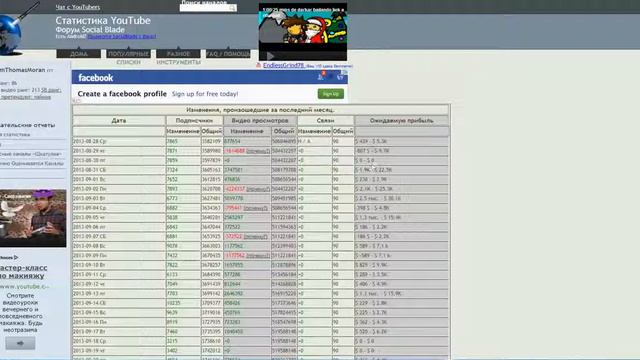Click the Create a facebook profile text
The width and height of the screenshot is (640, 360).
point(122,94)
